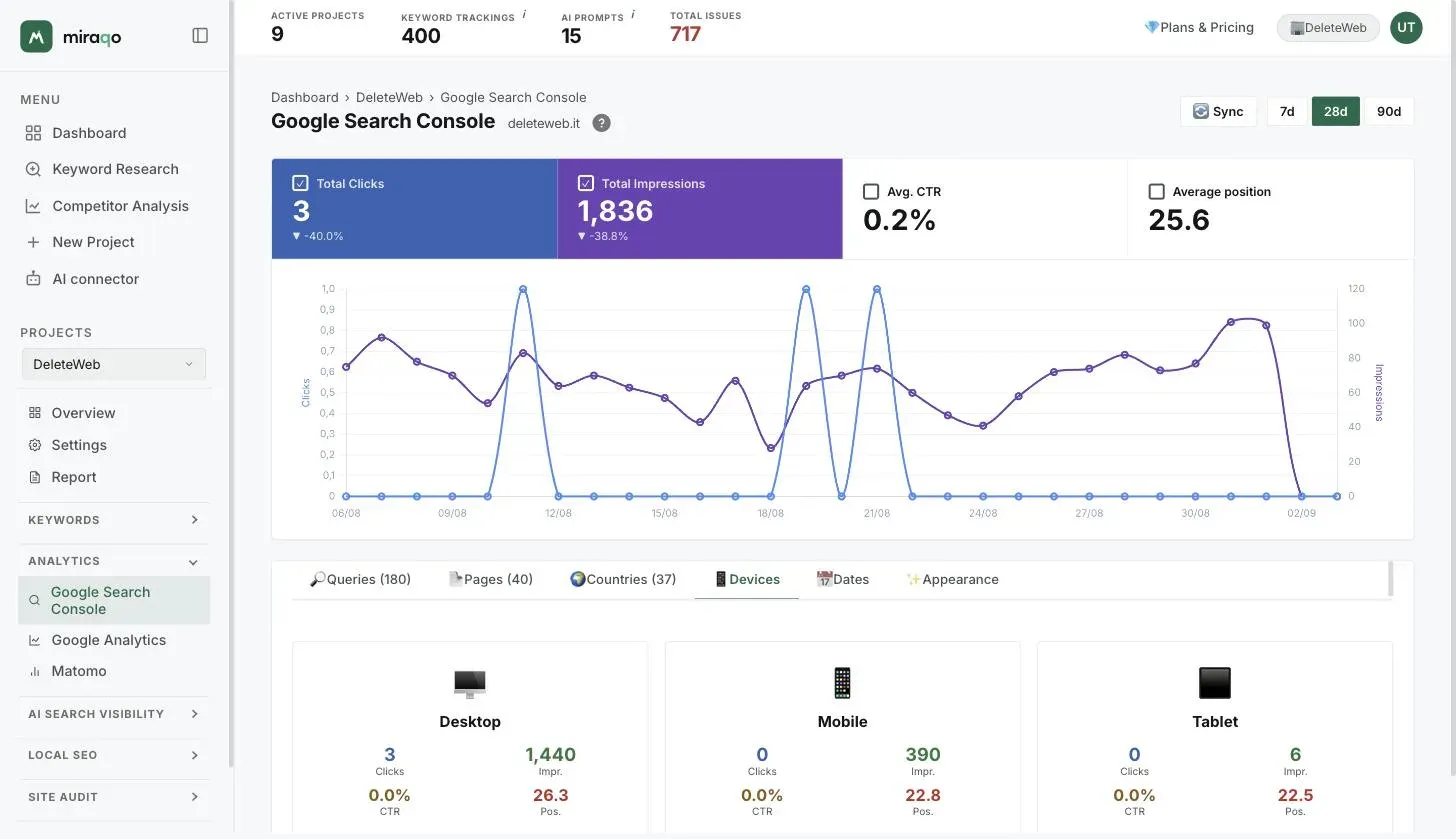Image resolution: width=1456 pixels, height=839 pixels.
Task: Open Keyword Research menu item
Action: click(114, 169)
